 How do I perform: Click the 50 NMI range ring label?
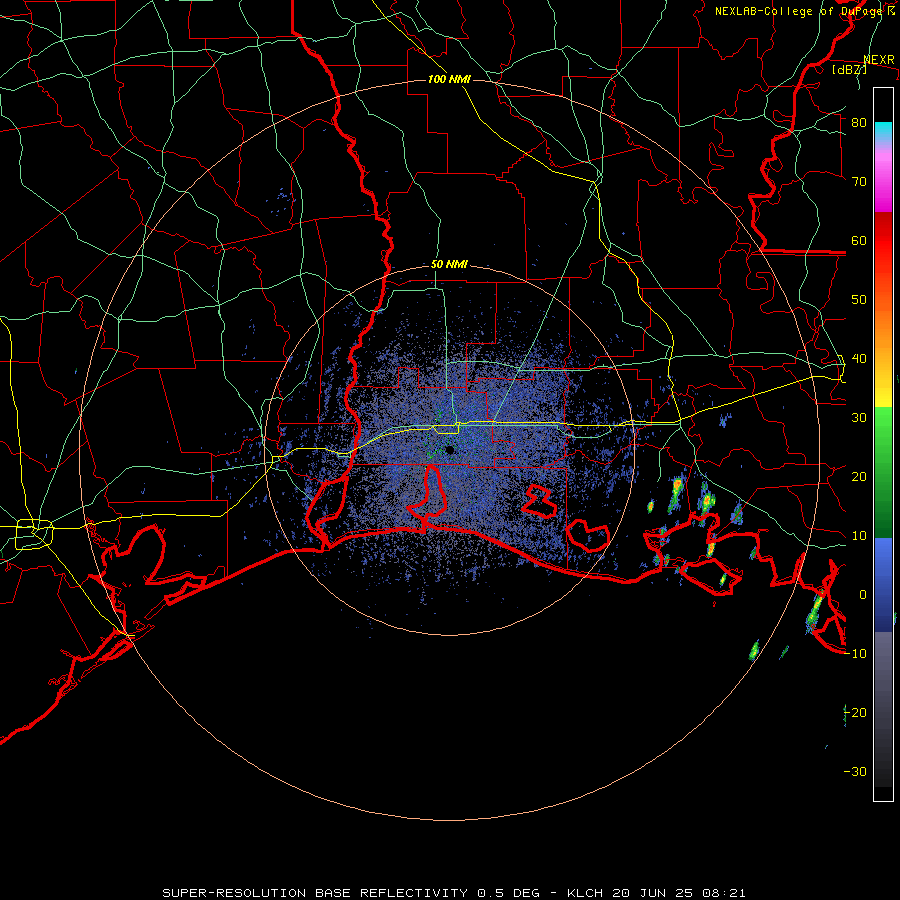449,265
